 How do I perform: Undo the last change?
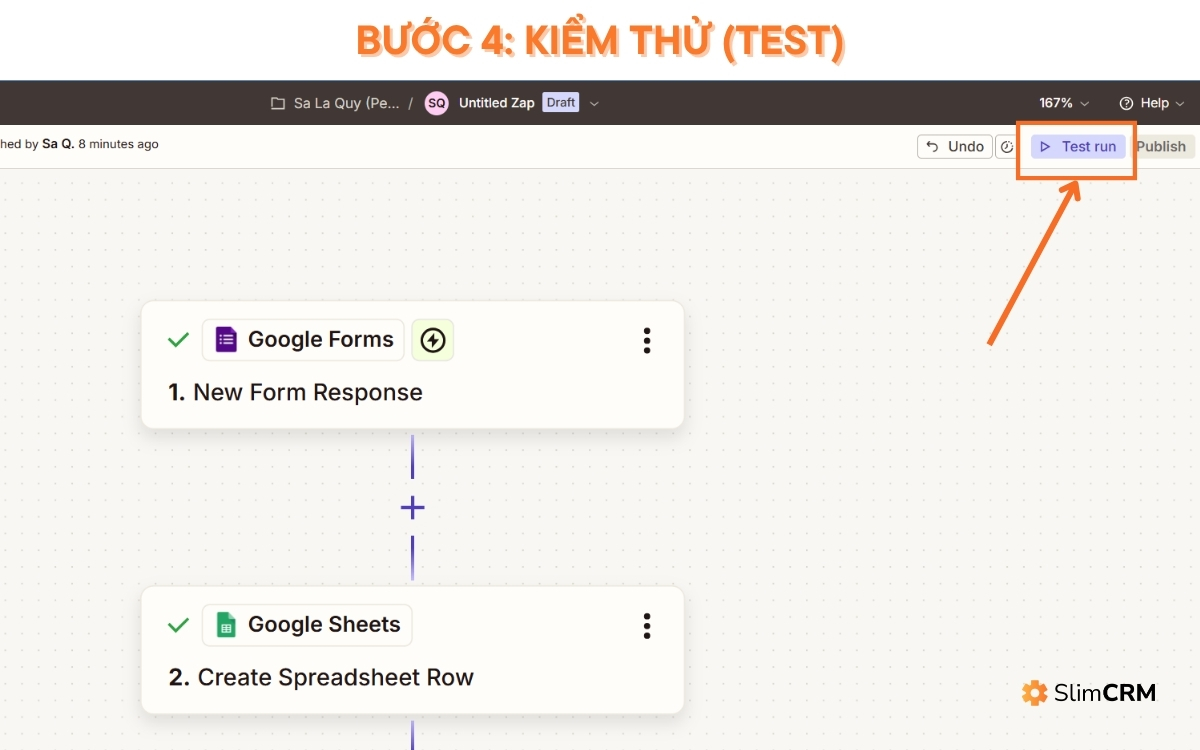pos(955,147)
